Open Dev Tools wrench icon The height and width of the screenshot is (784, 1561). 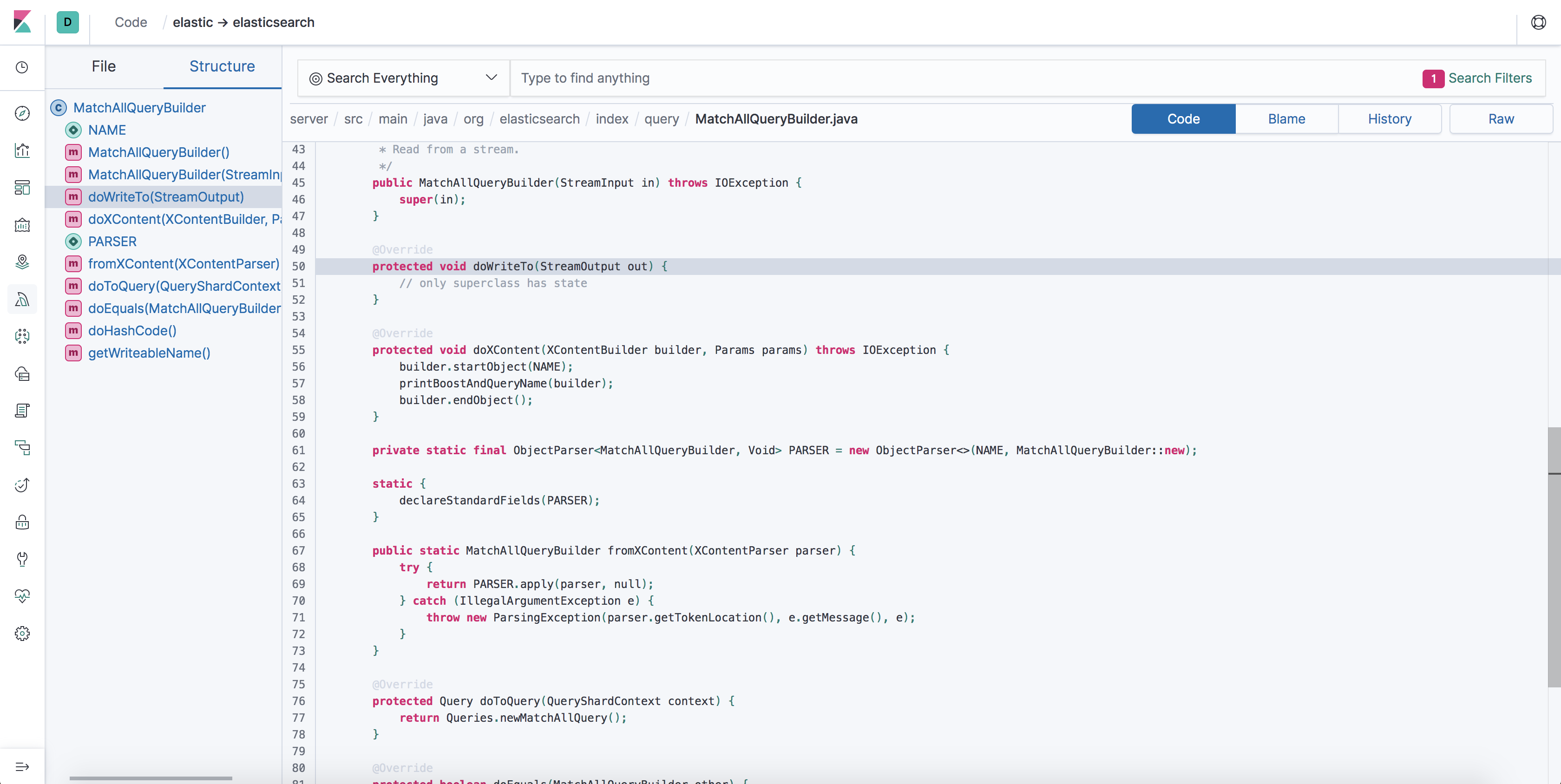tap(22, 559)
